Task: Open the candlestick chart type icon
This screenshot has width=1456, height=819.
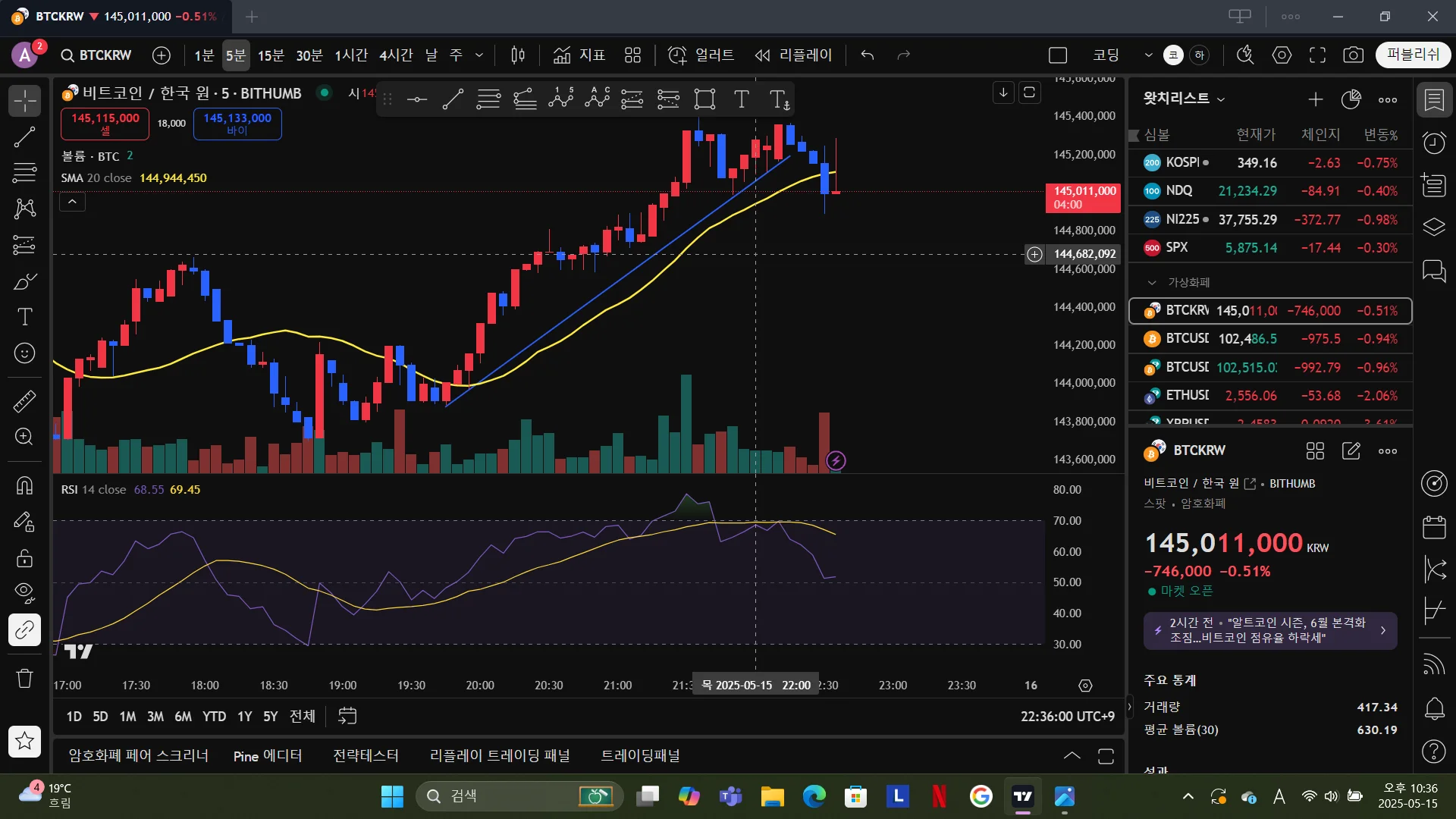Action: click(518, 55)
